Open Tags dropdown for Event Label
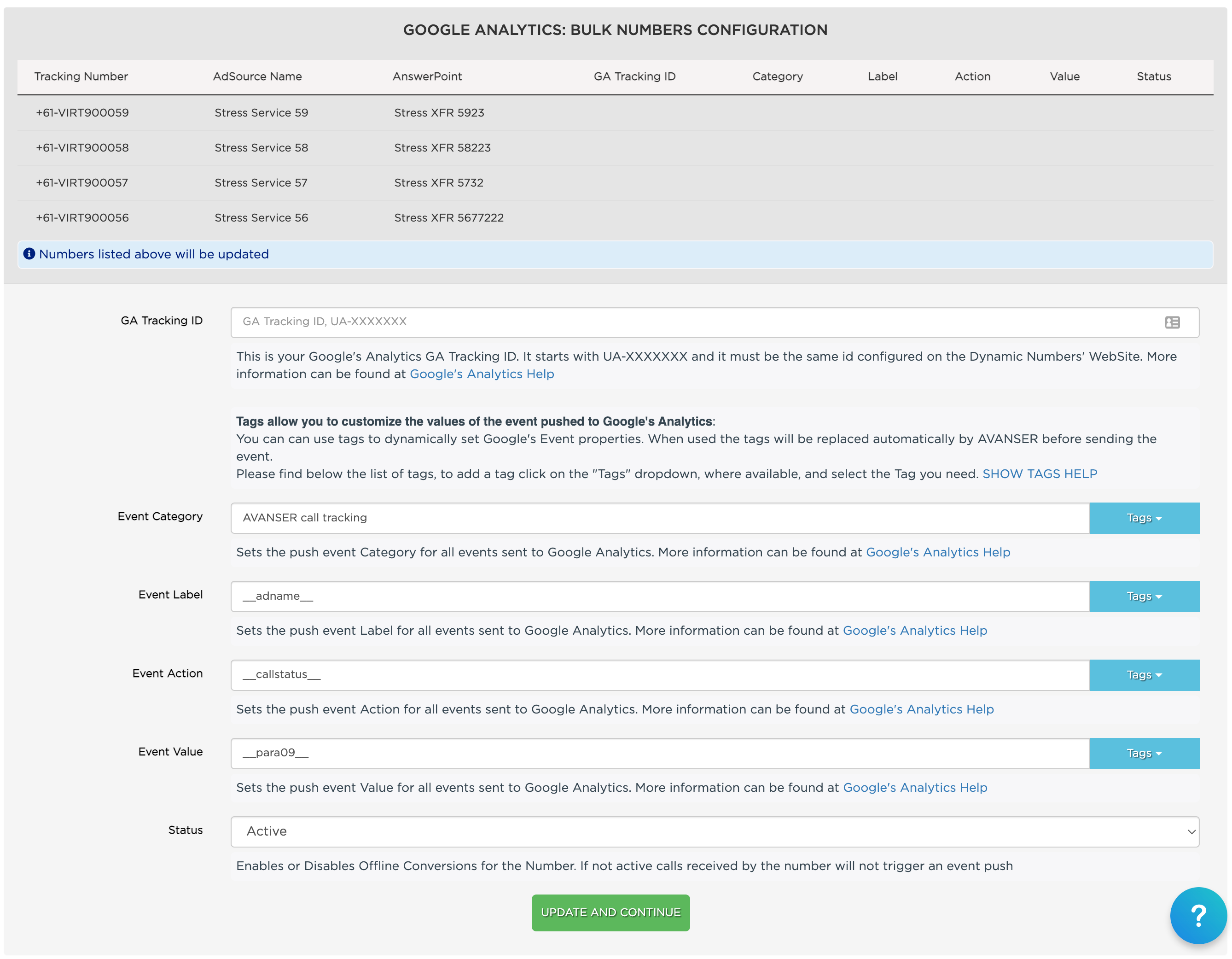The width and height of the screenshot is (1232, 959). coord(1144,596)
